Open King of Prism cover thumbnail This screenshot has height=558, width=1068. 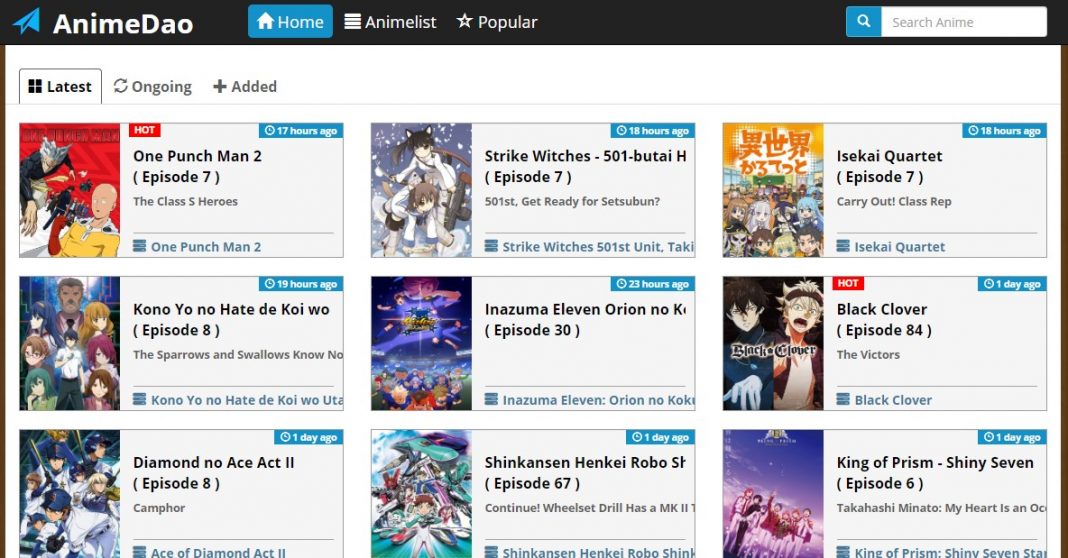click(773, 494)
